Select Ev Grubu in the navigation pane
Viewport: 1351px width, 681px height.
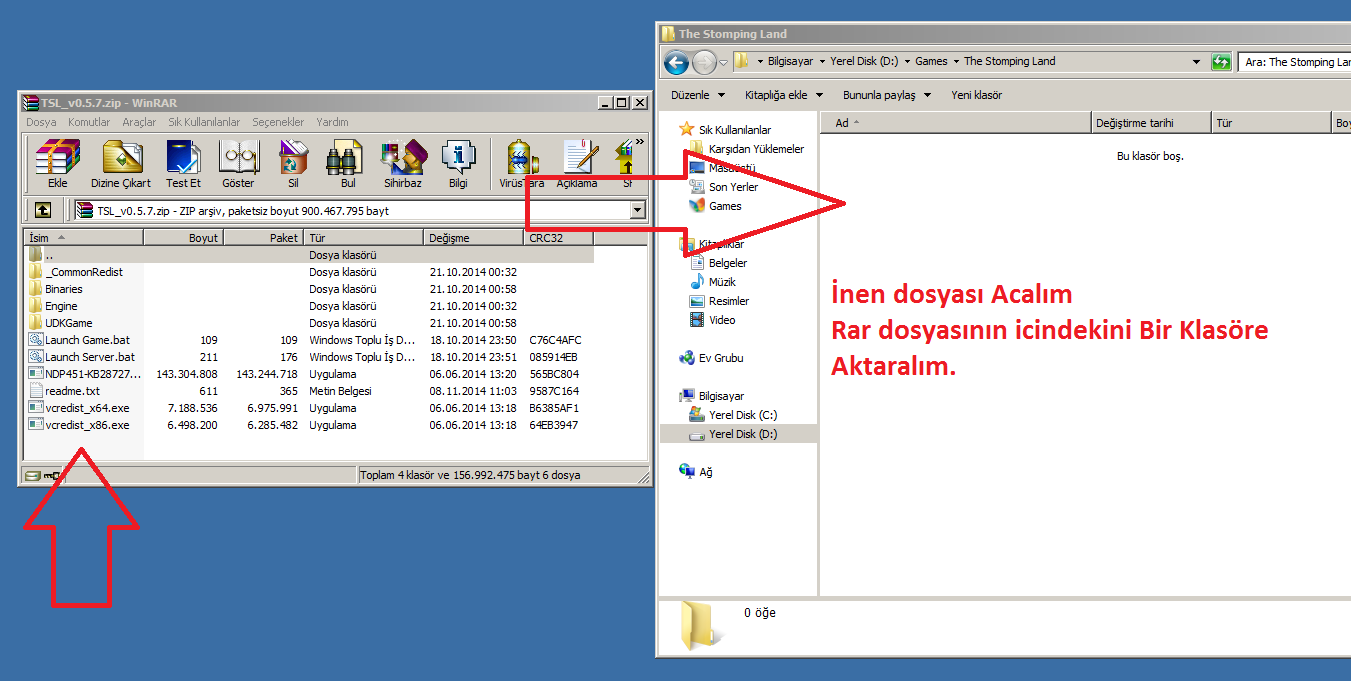coord(711,358)
